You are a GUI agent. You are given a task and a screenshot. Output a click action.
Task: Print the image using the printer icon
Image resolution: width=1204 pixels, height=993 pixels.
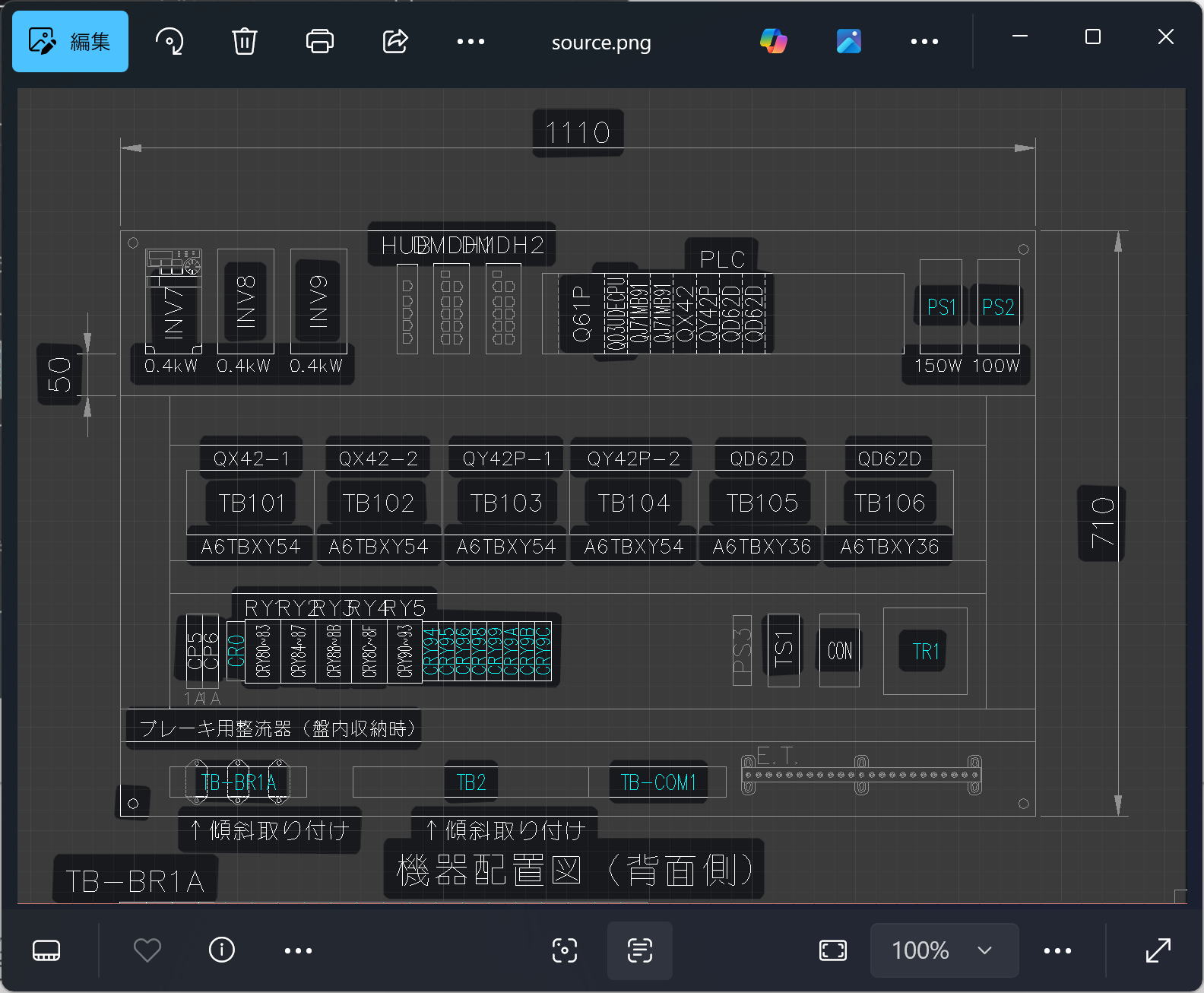point(319,41)
